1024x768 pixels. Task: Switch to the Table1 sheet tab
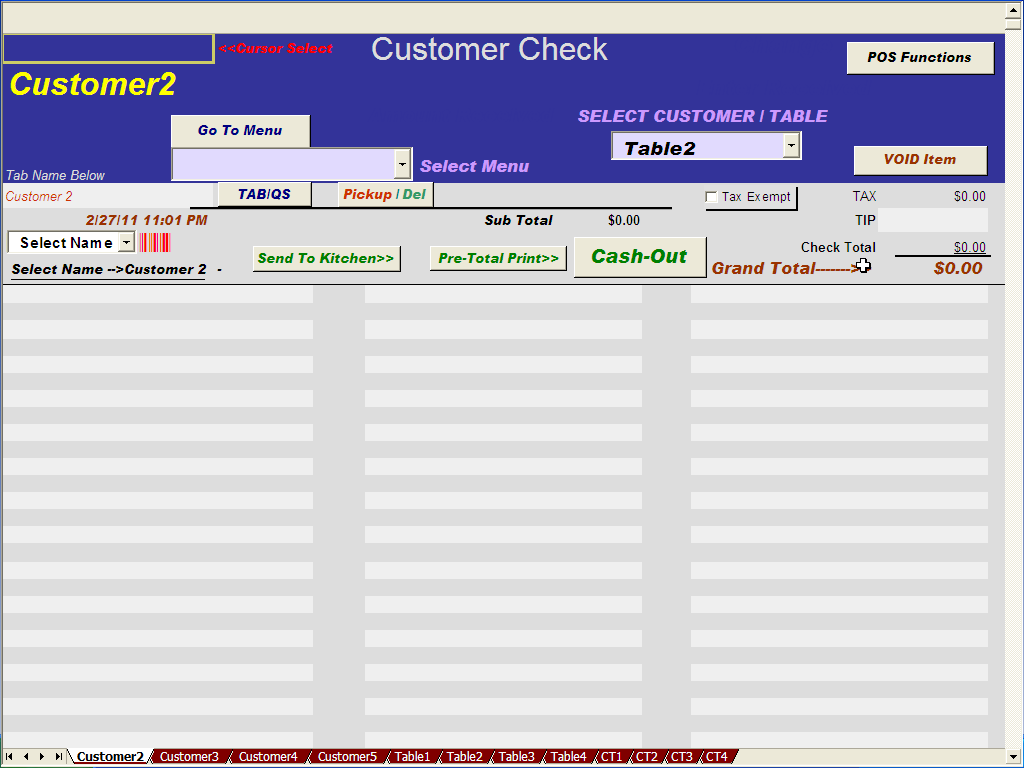pos(412,757)
